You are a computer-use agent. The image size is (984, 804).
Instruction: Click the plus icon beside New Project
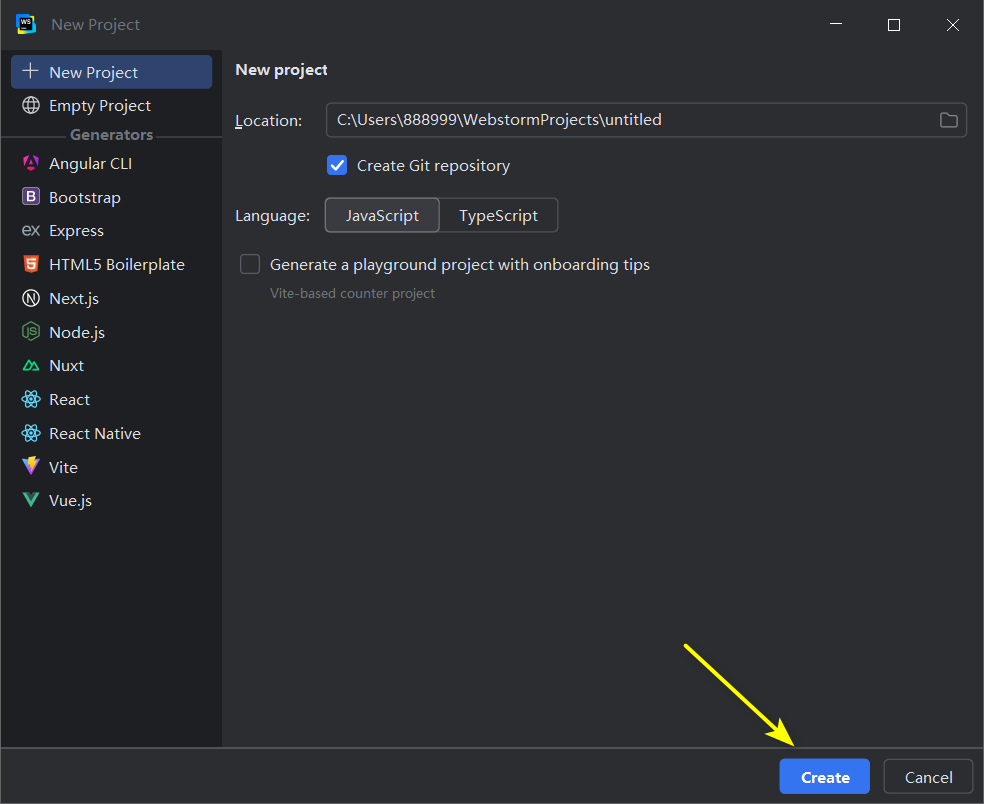tap(30, 71)
